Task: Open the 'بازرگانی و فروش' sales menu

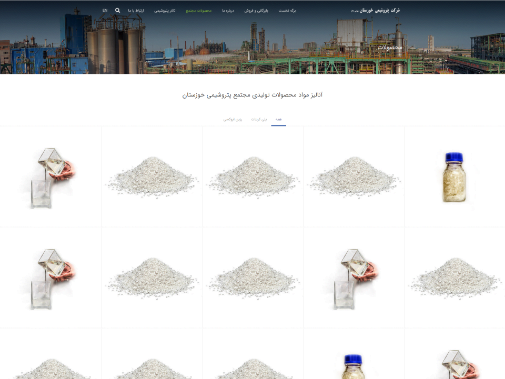Action: pos(256,11)
